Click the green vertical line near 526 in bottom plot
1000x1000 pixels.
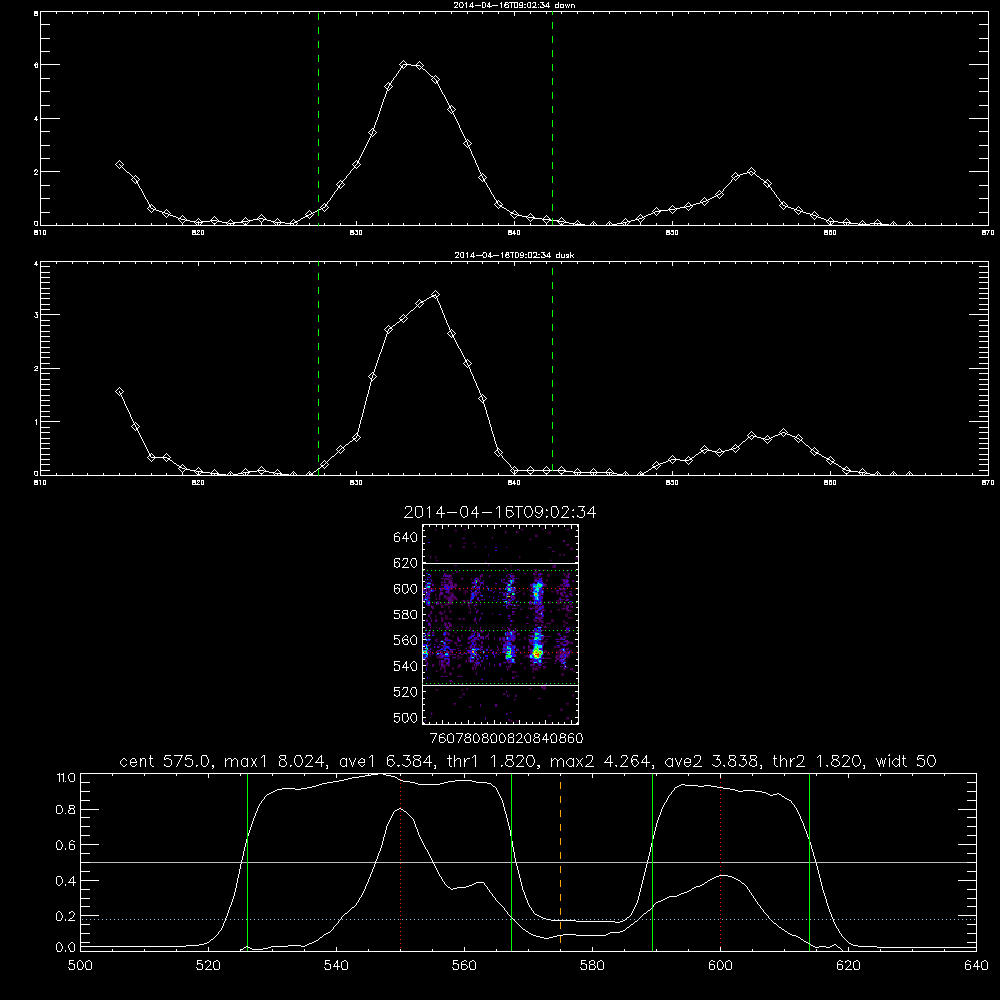[247, 862]
